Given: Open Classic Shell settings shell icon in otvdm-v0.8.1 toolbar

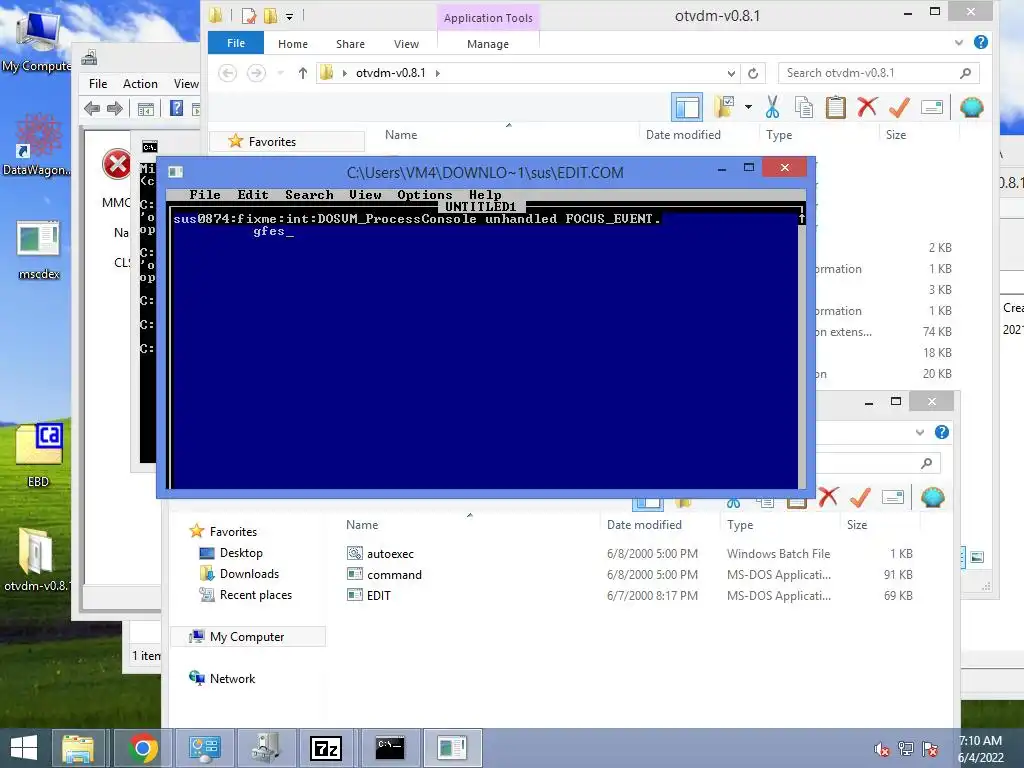Looking at the screenshot, I should coord(972,106).
